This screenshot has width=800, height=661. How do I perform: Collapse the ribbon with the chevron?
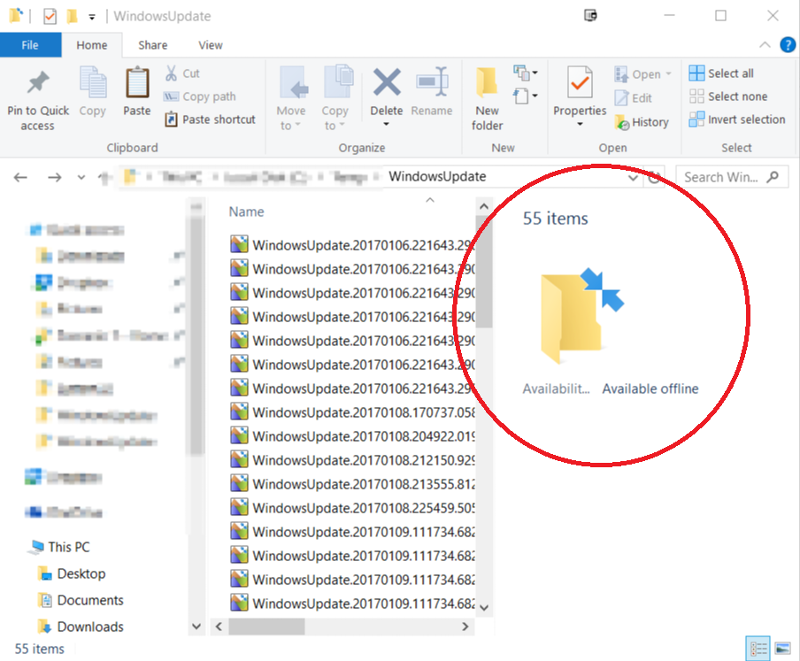click(764, 45)
